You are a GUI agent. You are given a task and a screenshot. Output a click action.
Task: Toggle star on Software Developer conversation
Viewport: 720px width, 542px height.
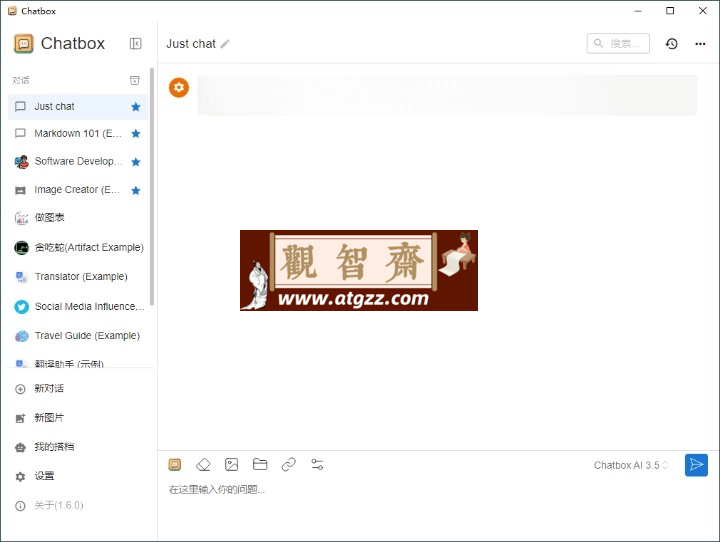point(135,162)
